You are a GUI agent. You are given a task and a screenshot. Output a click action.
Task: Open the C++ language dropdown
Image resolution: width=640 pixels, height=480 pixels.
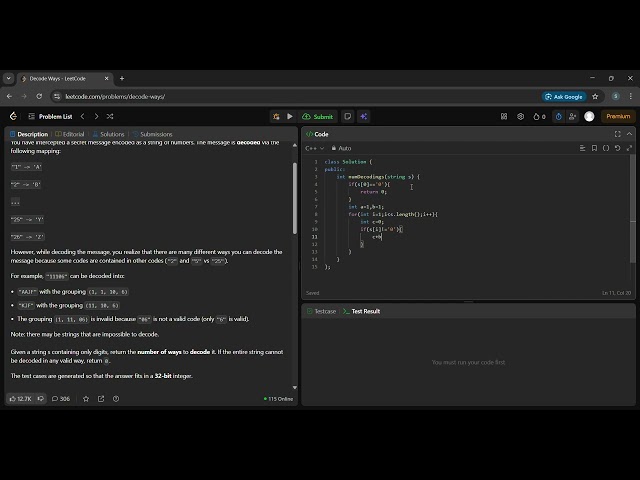tap(314, 148)
